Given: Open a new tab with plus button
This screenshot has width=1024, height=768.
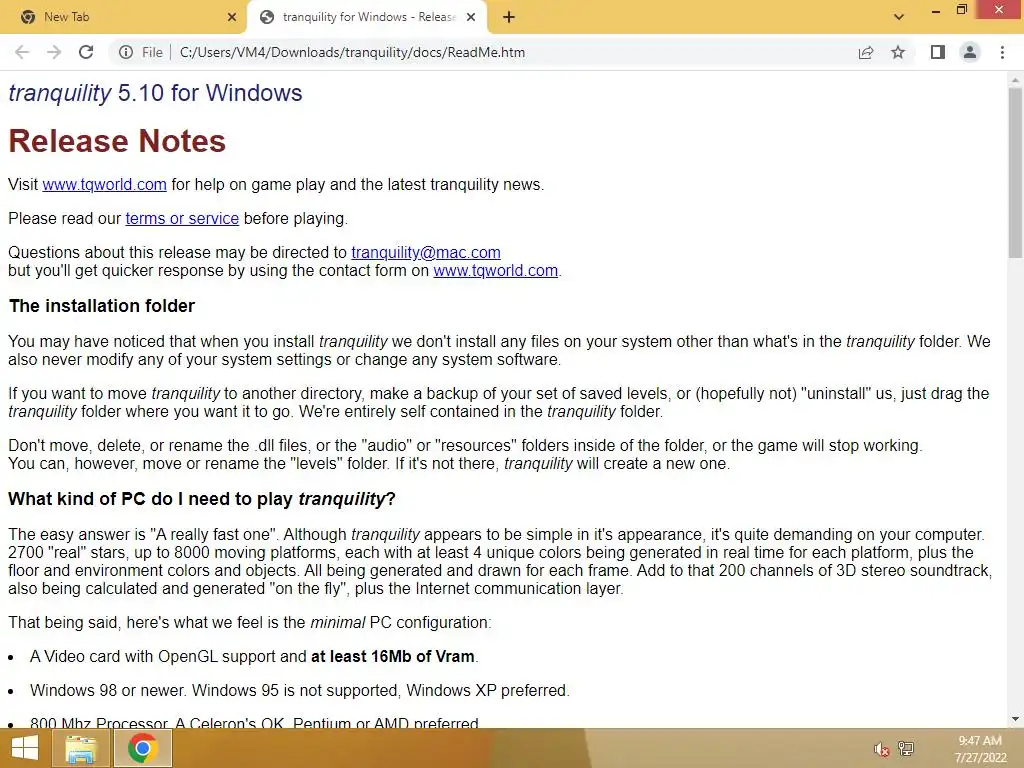Looking at the screenshot, I should point(509,17).
